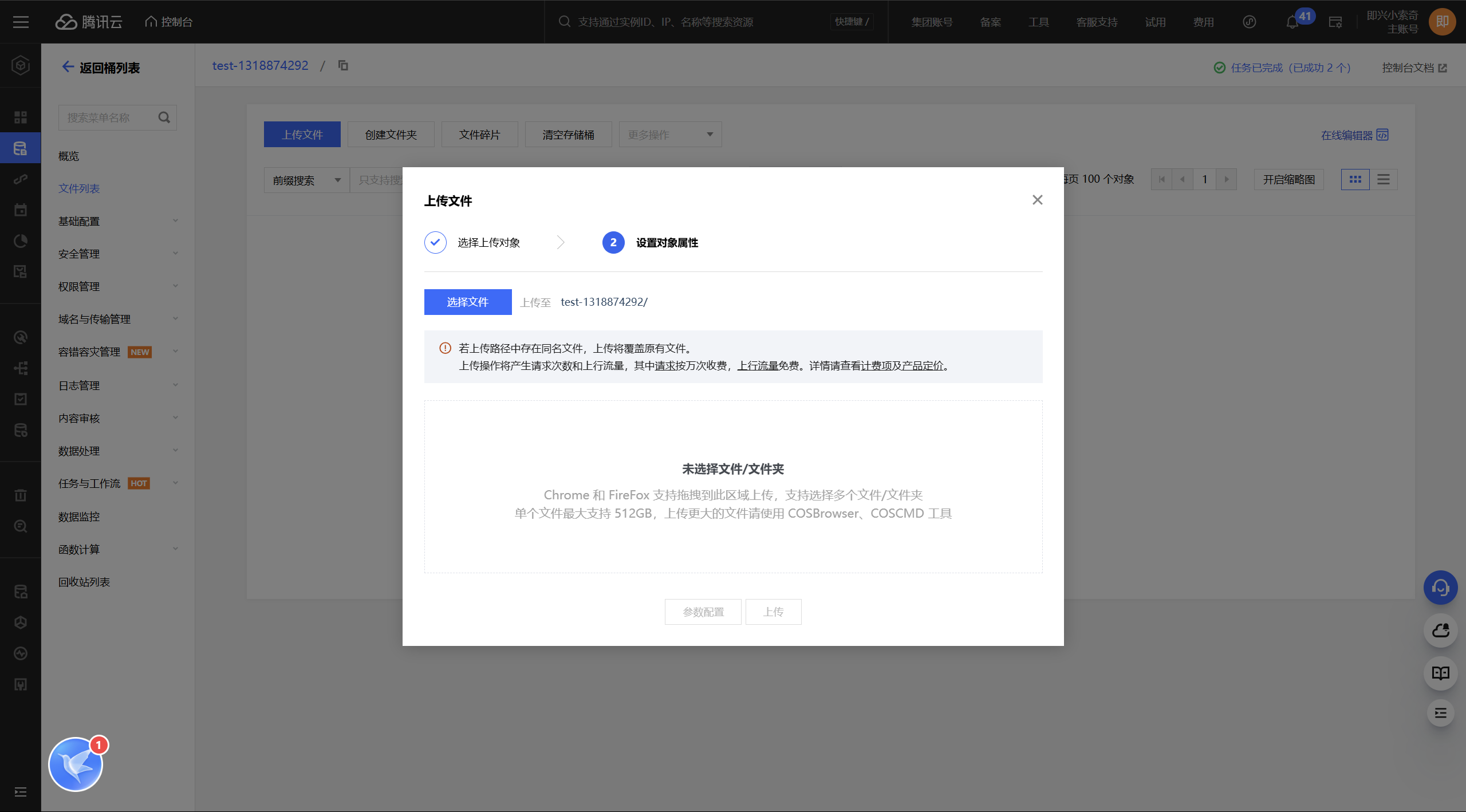Open the customer service headset icon

1440,588
